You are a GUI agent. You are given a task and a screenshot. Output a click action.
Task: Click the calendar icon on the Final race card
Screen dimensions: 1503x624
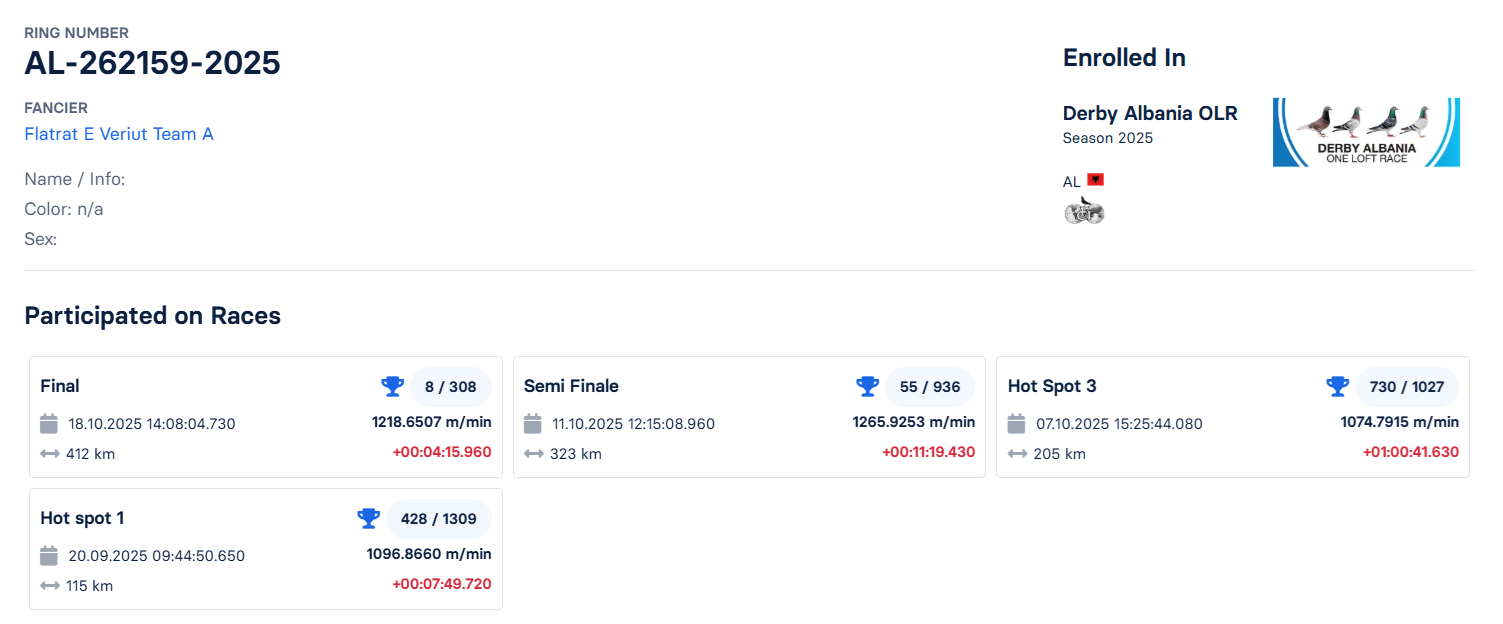coord(49,423)
